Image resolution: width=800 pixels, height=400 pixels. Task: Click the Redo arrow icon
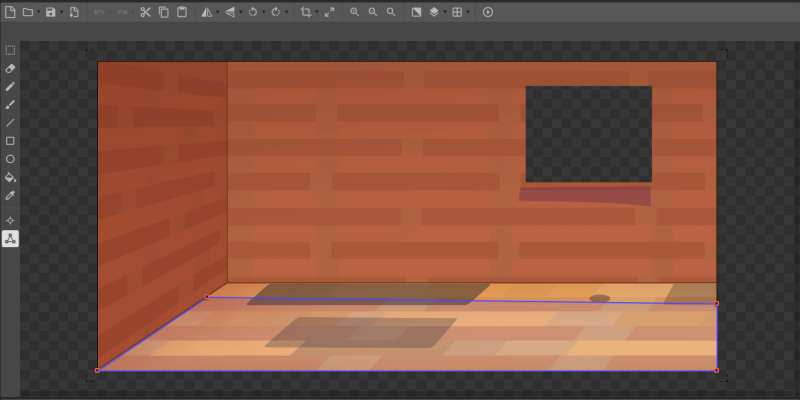[122, 12]
